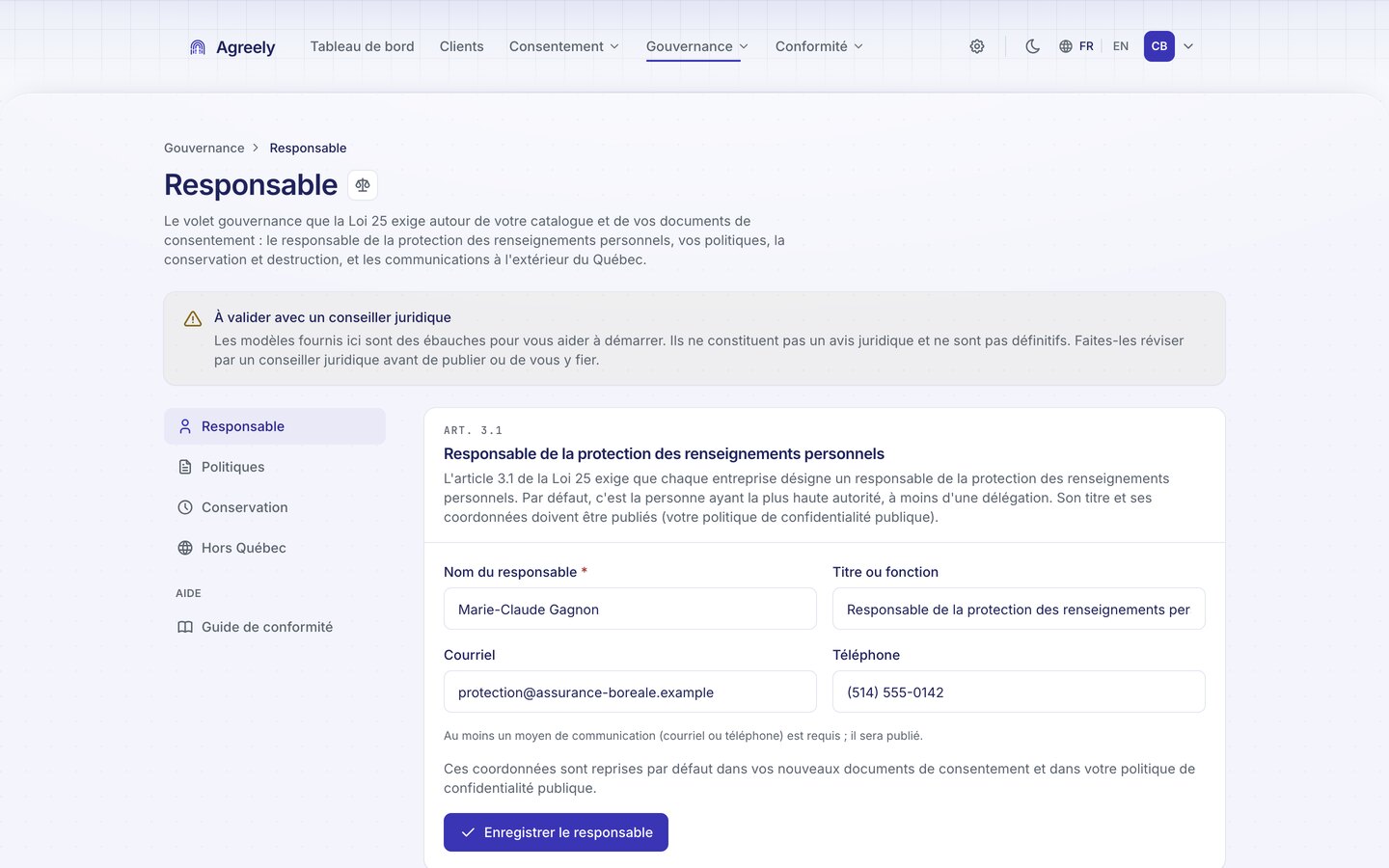The image size is (1389, 868).
Task: Click the checkmark icon on save button
Action: coord(468,832)
